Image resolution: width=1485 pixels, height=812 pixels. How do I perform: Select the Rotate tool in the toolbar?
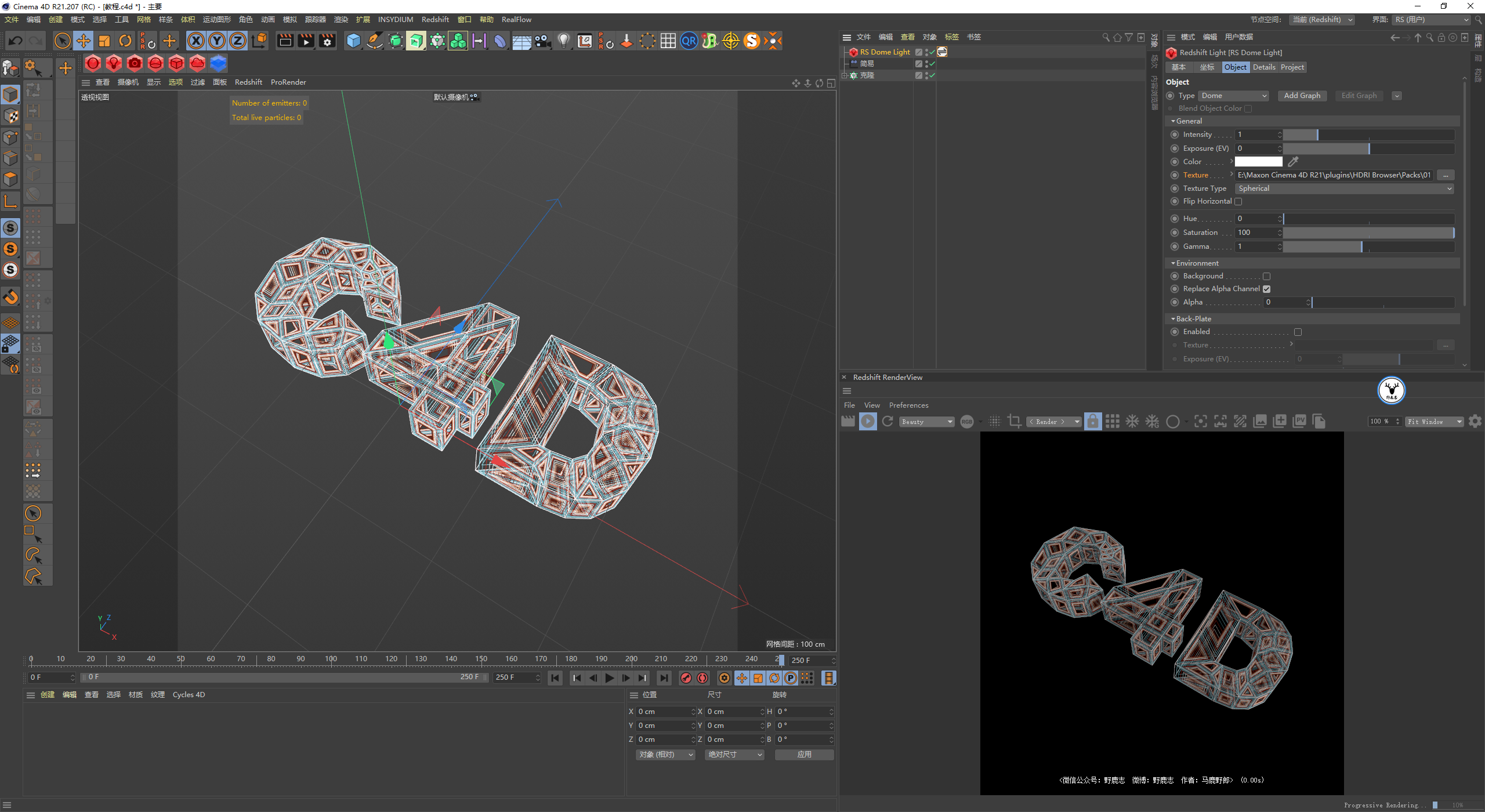[x=125, y=41]
